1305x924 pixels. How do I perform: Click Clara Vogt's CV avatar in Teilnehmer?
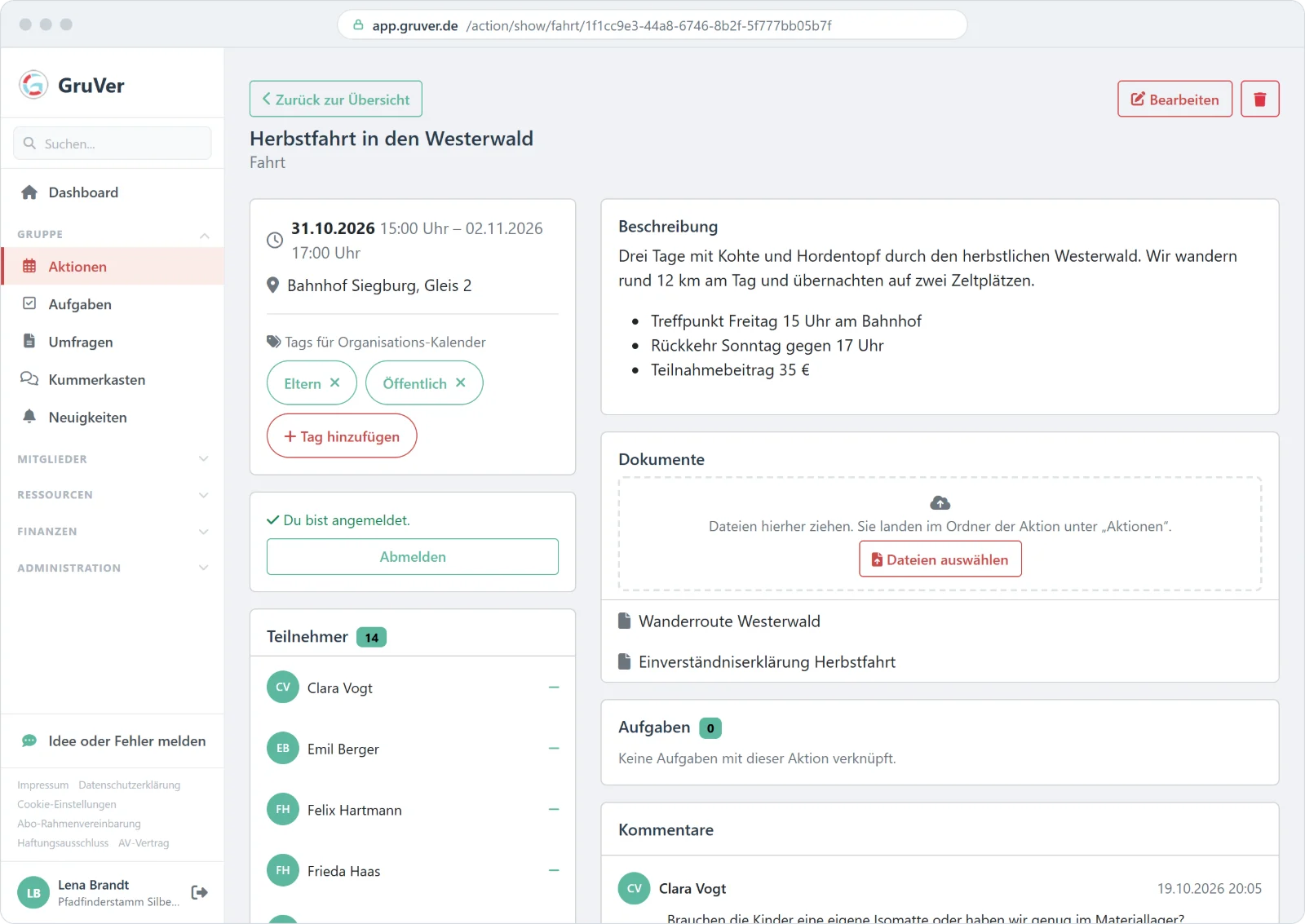click(283, 687)
